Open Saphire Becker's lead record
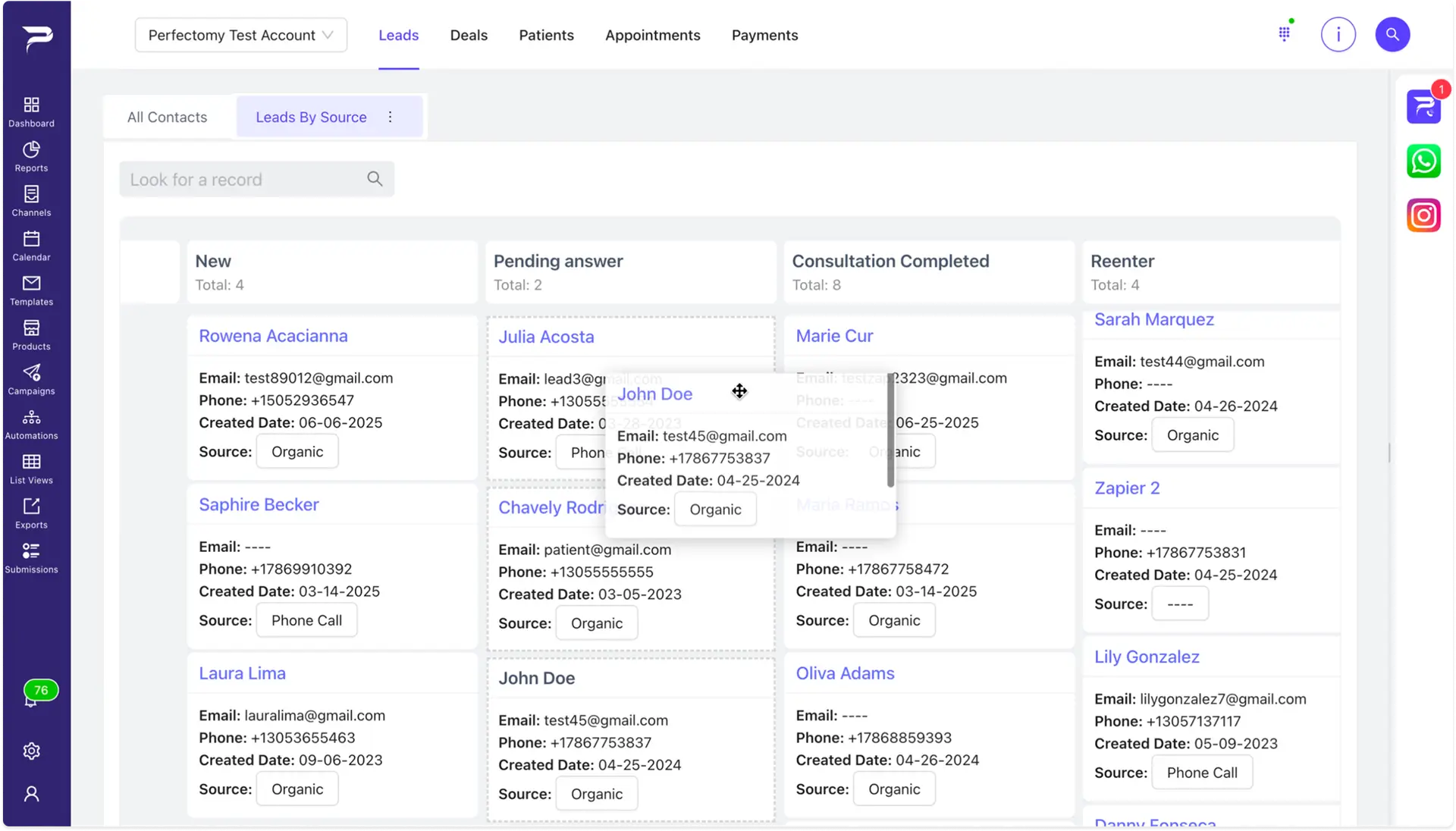The height and width of the screenshot is (831, 1456). click(259, 504)
